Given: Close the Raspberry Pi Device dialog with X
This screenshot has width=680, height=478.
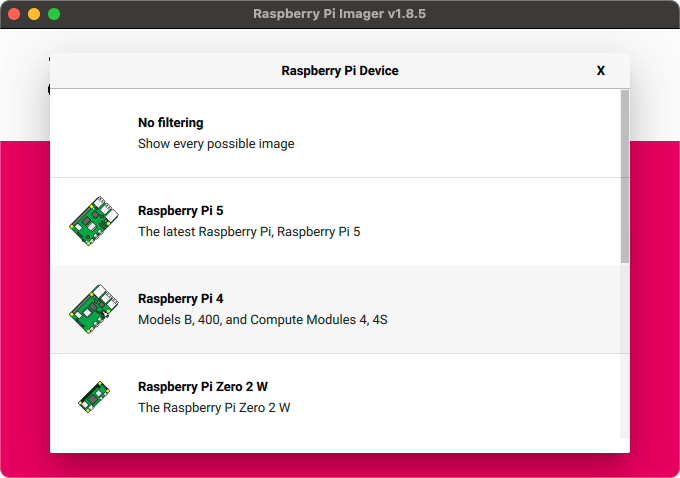Looking at the screenshot, I should point(601,71).
